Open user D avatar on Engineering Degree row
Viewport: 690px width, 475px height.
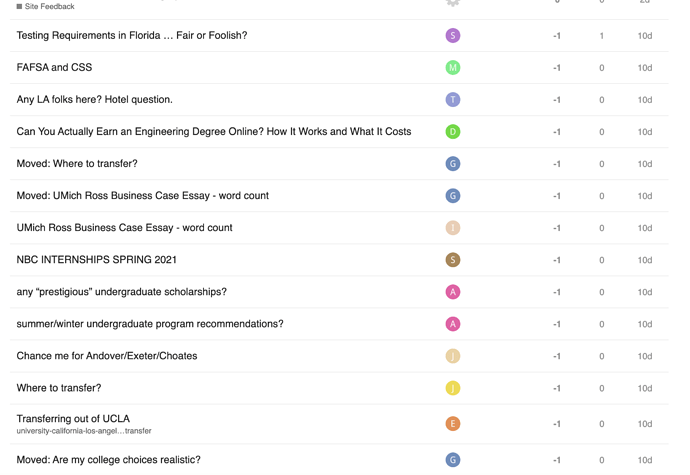[x=453, y=132]
